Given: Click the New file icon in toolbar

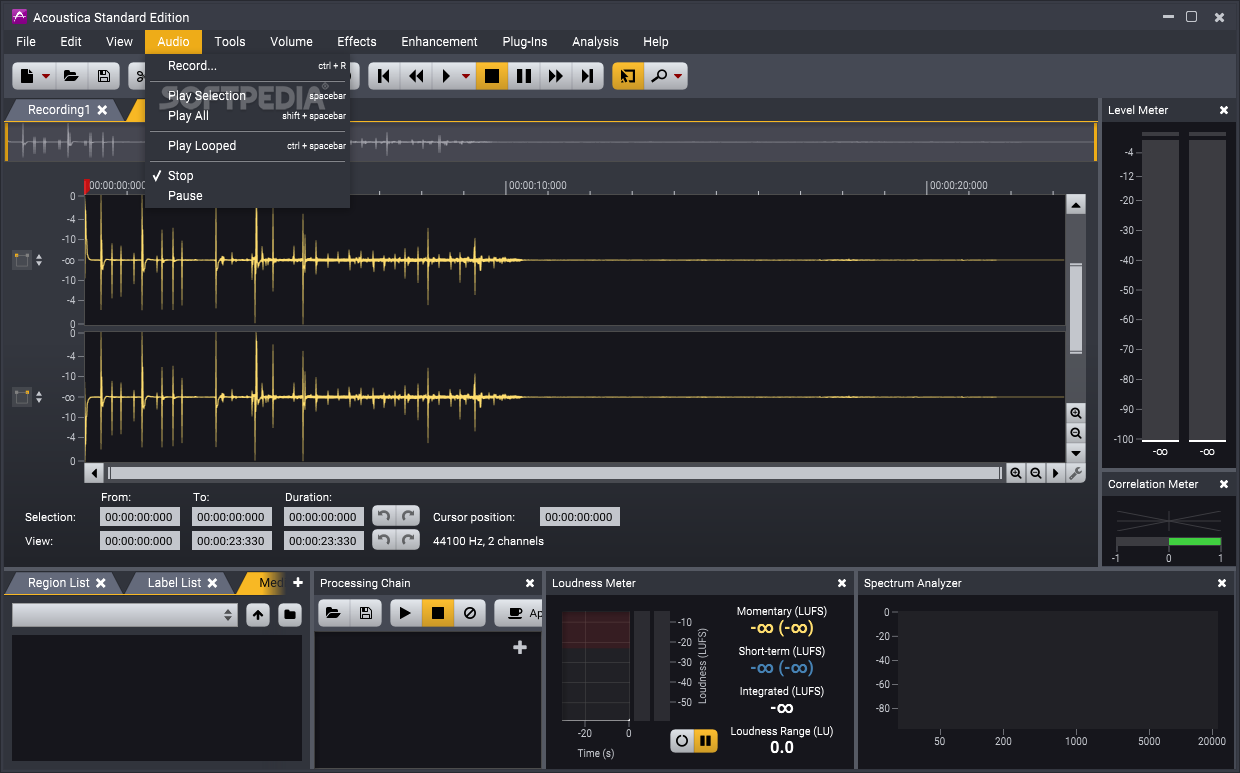Looking at the screenshot, I should coord(26,76).
